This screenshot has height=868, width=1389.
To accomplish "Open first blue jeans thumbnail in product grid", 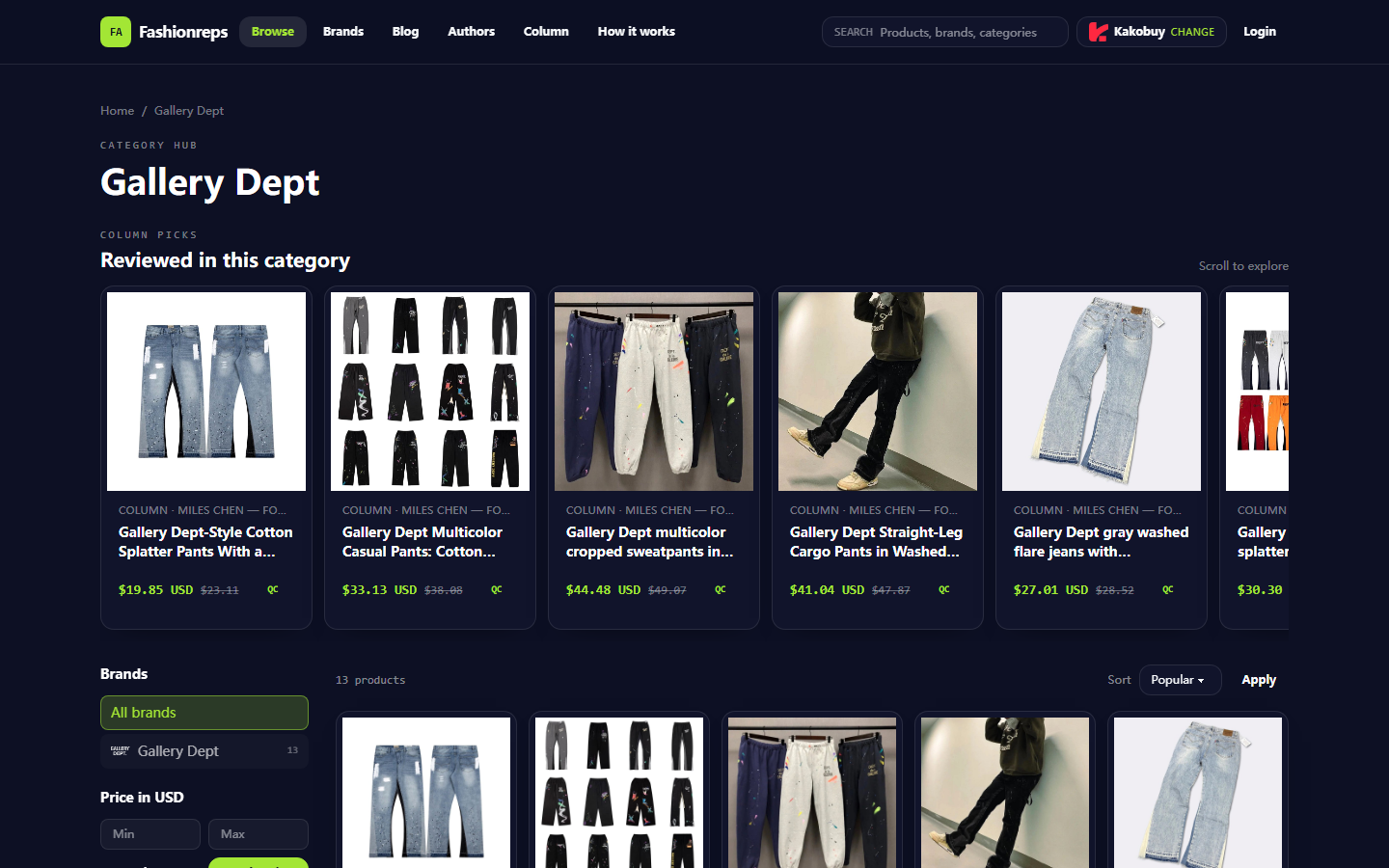I will pos(426,793).
